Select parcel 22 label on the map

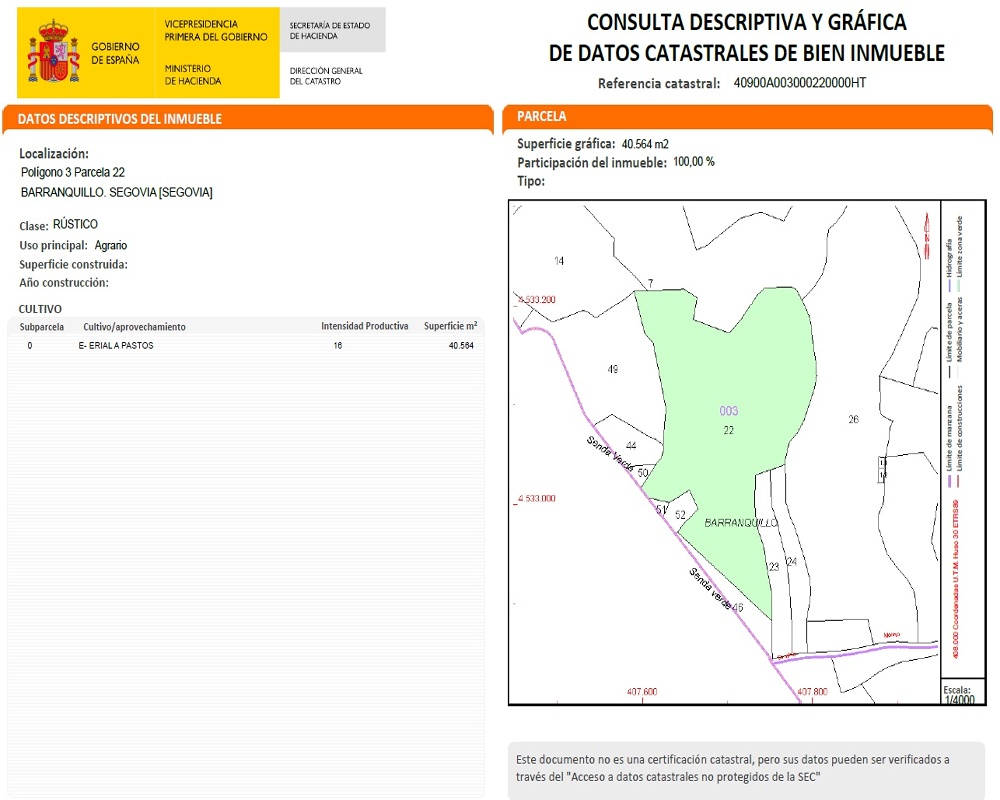[x=729, y=430]
